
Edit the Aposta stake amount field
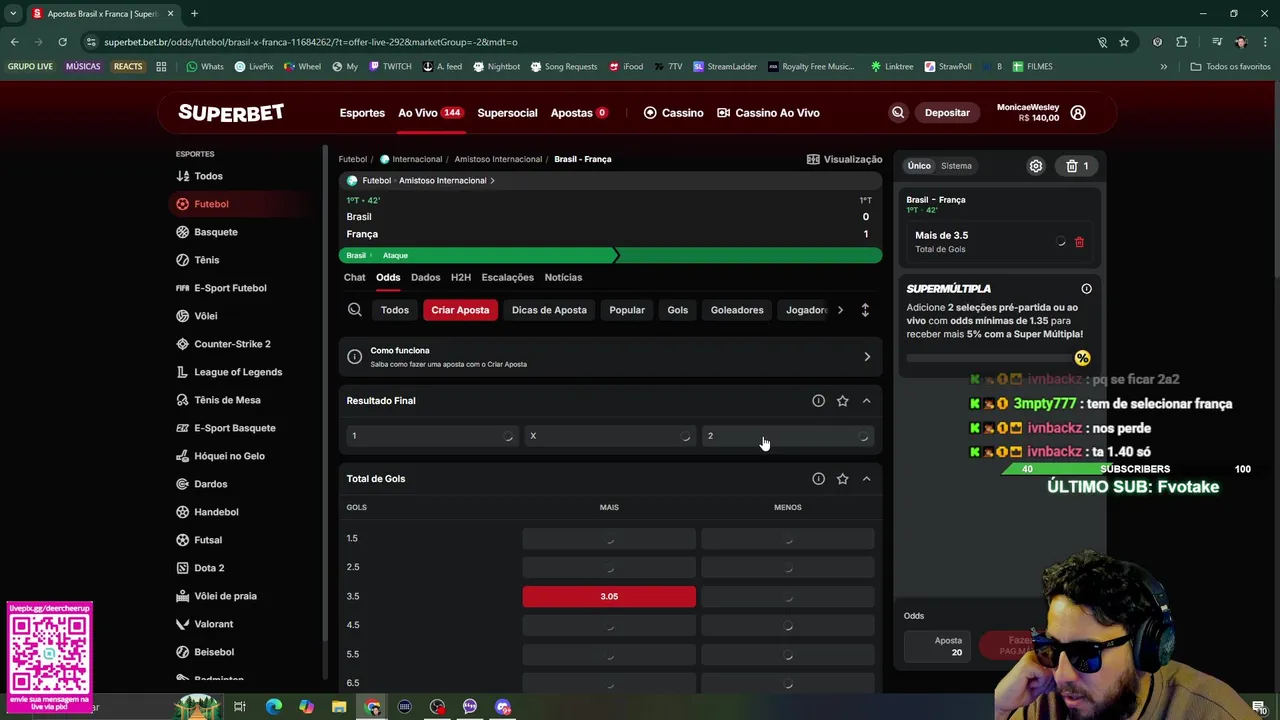939,647
